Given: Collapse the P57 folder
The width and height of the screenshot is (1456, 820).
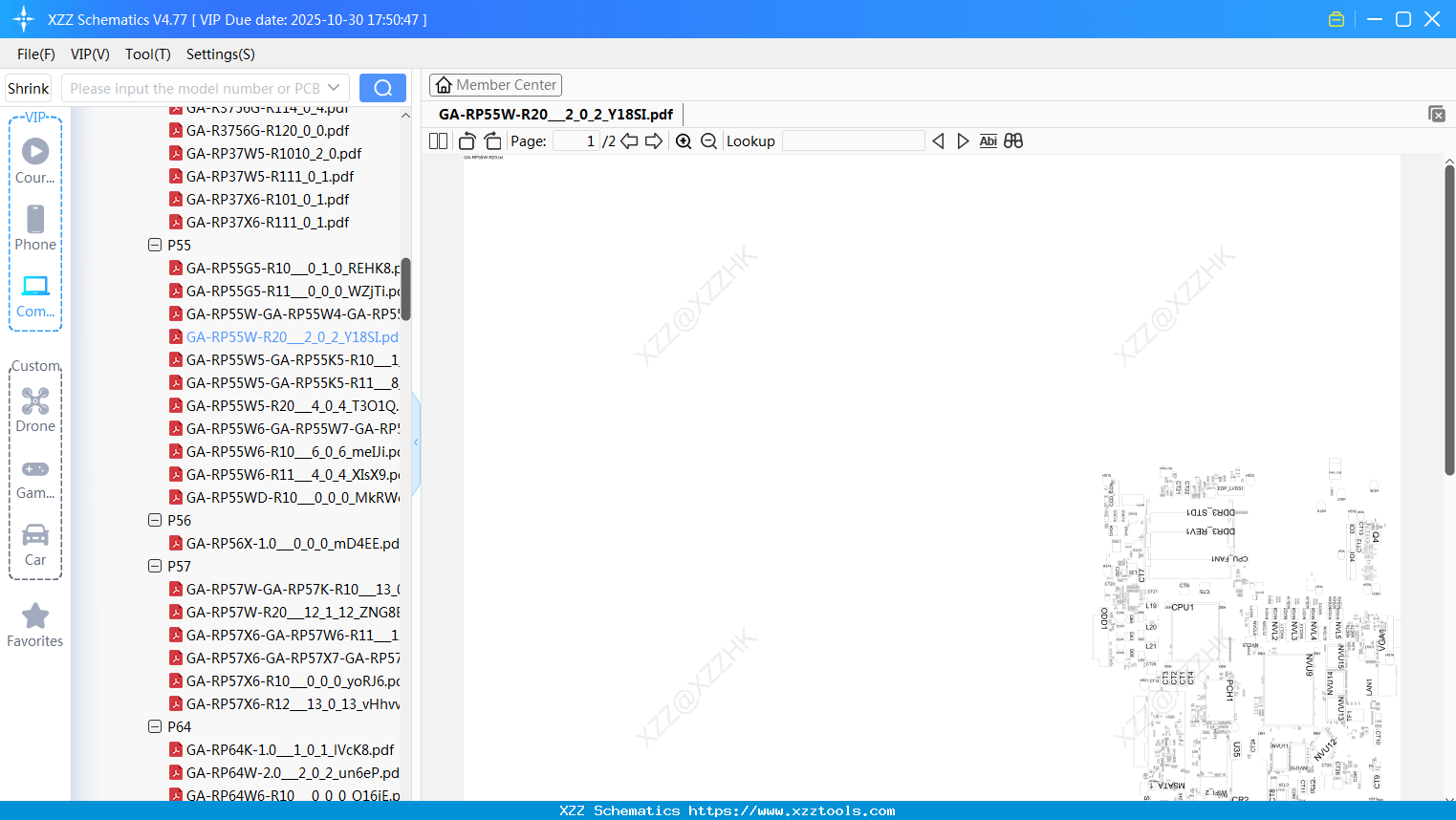Looking at the screenshot, I should [155, 566].
